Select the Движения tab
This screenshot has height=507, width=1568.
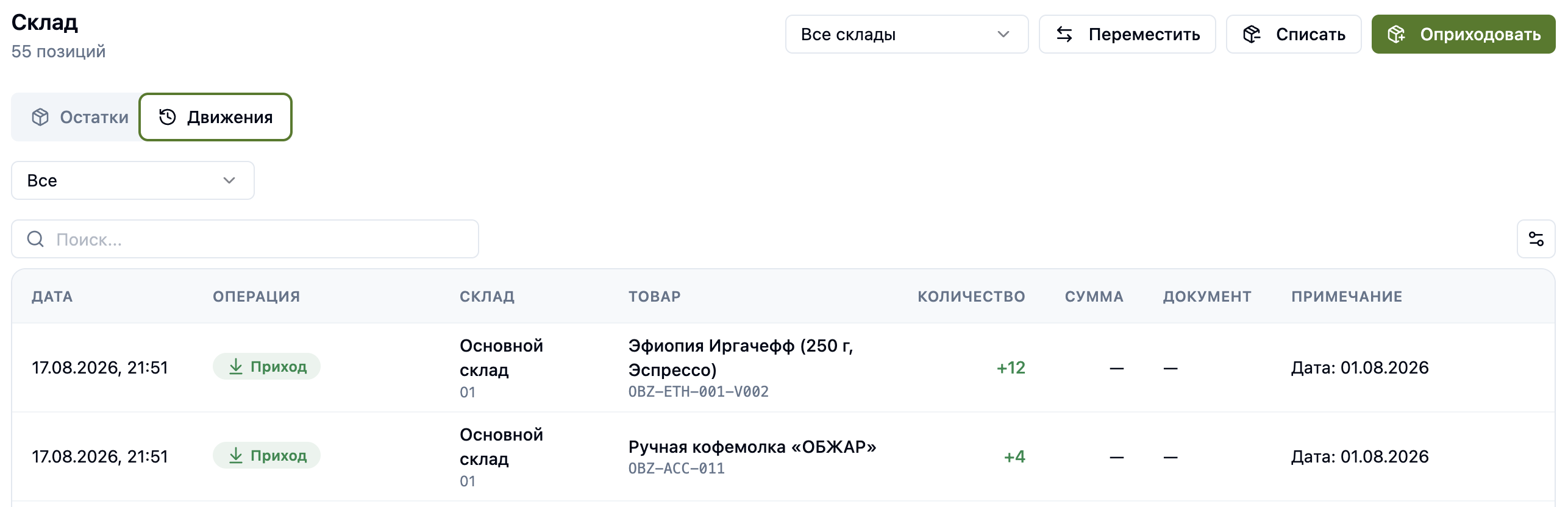coord(216,117)
